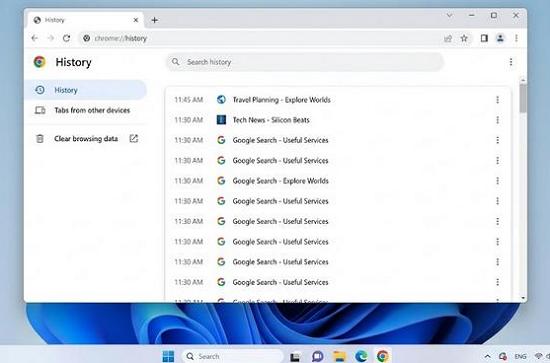
Task: Close the History tab
Action: coord(136,20)
